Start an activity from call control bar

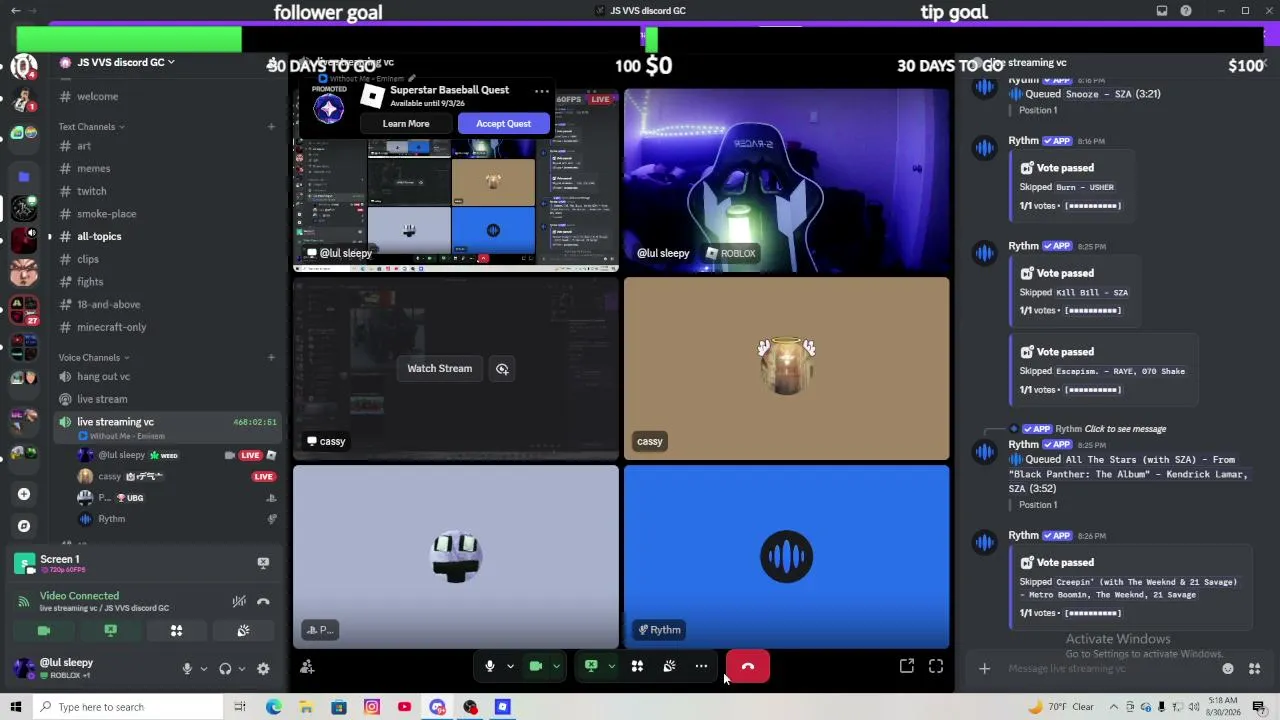coord(637,666)
